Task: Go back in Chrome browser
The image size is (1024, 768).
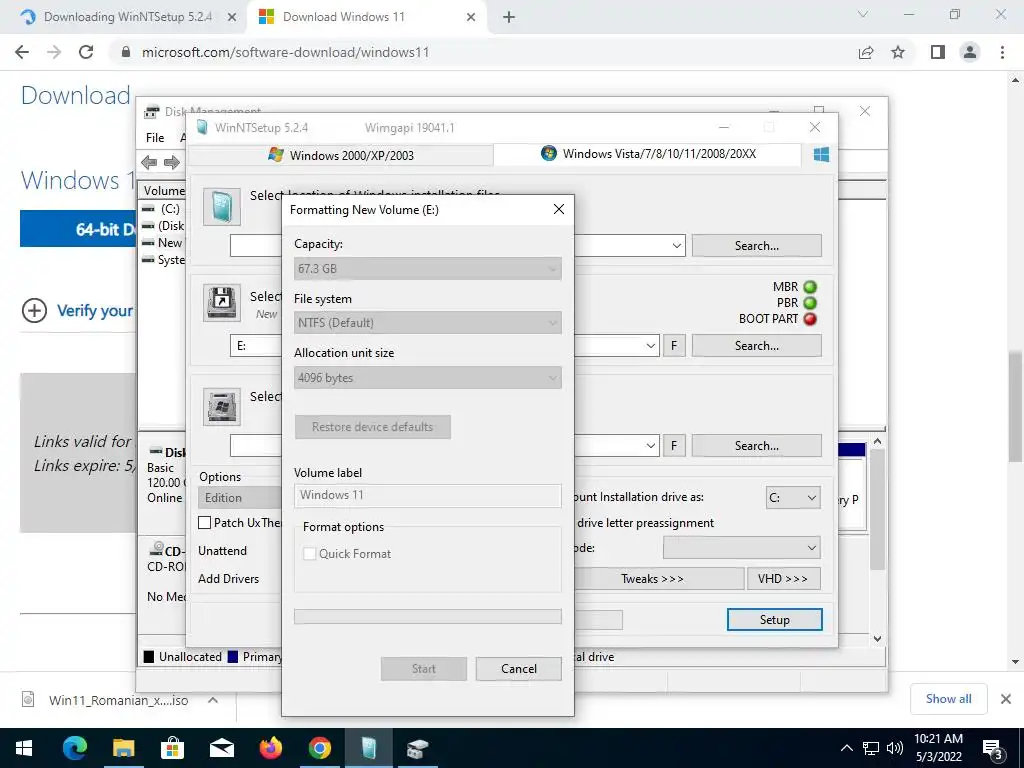Action: 22,52
